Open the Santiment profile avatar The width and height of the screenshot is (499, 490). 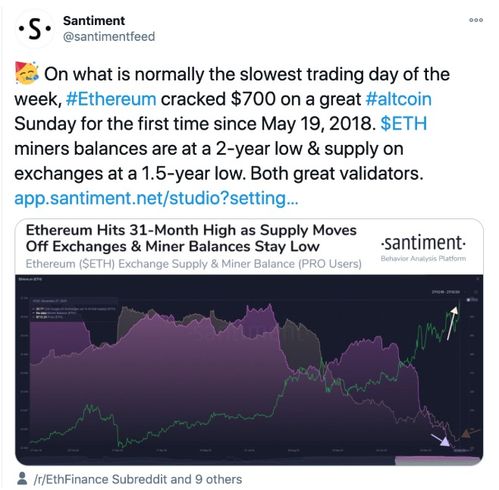34,29
